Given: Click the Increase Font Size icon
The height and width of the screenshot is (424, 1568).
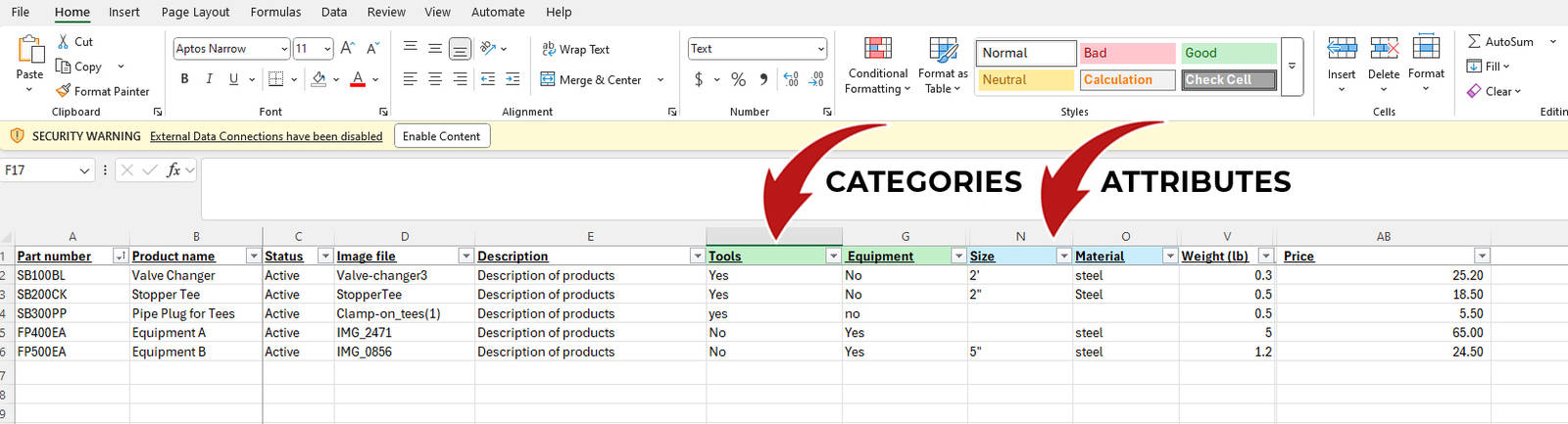Looking at the screenshot, I should pos(347,48).
